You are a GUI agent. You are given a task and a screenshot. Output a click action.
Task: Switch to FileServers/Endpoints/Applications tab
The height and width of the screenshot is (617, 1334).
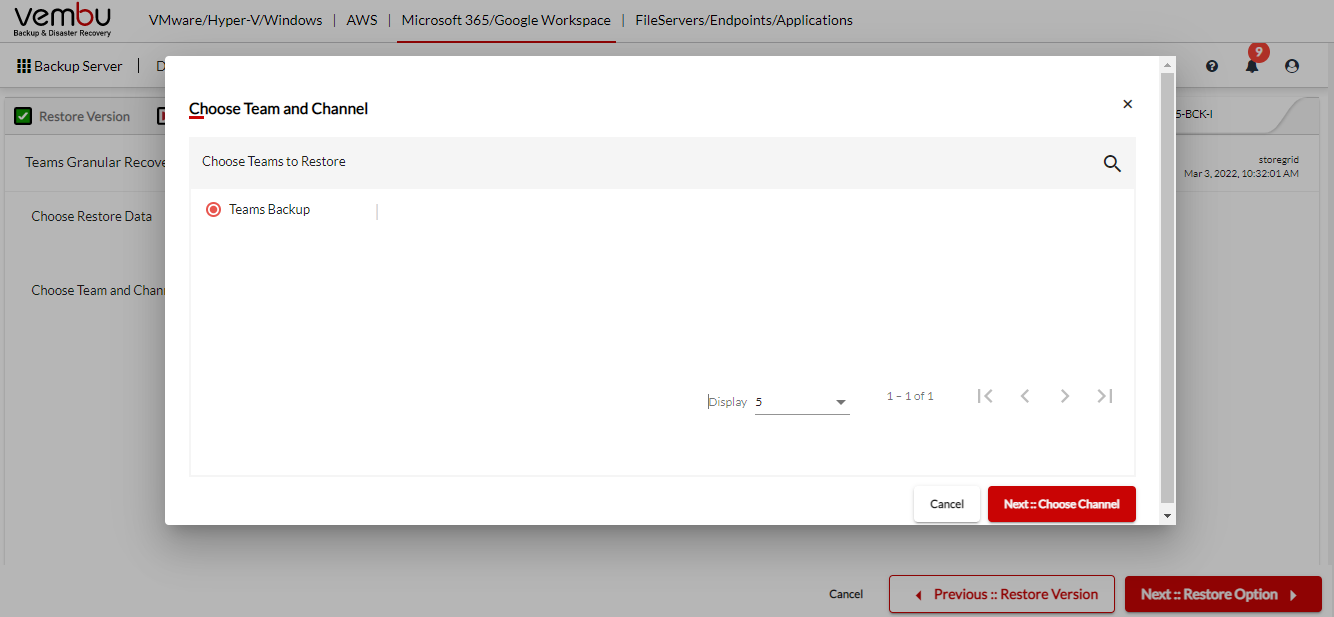point(744,20)
